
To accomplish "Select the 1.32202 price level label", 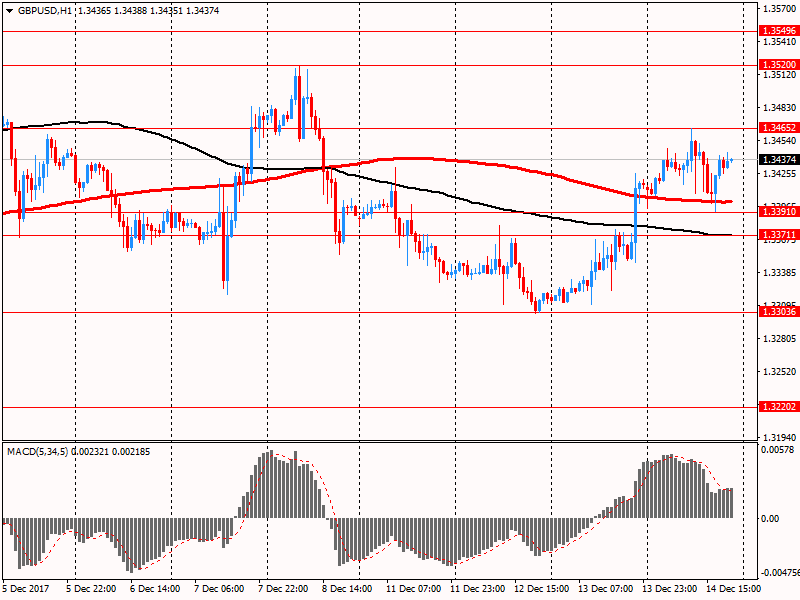I will (779, 407).
